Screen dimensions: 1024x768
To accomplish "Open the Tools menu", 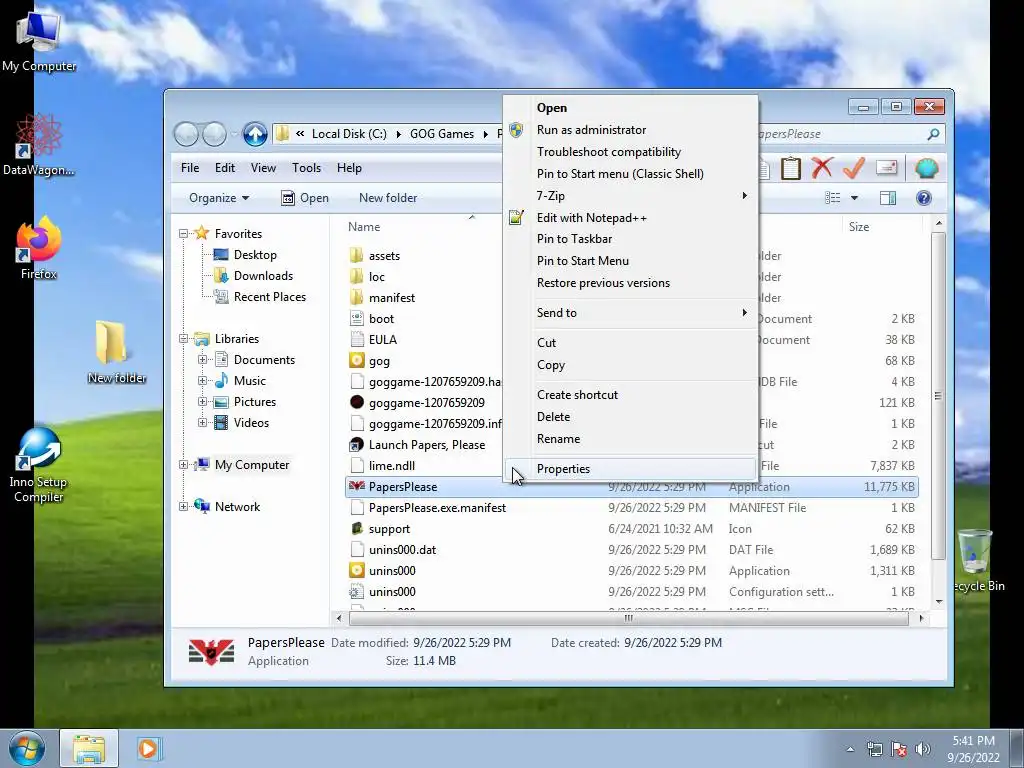I will pos(306,168).
